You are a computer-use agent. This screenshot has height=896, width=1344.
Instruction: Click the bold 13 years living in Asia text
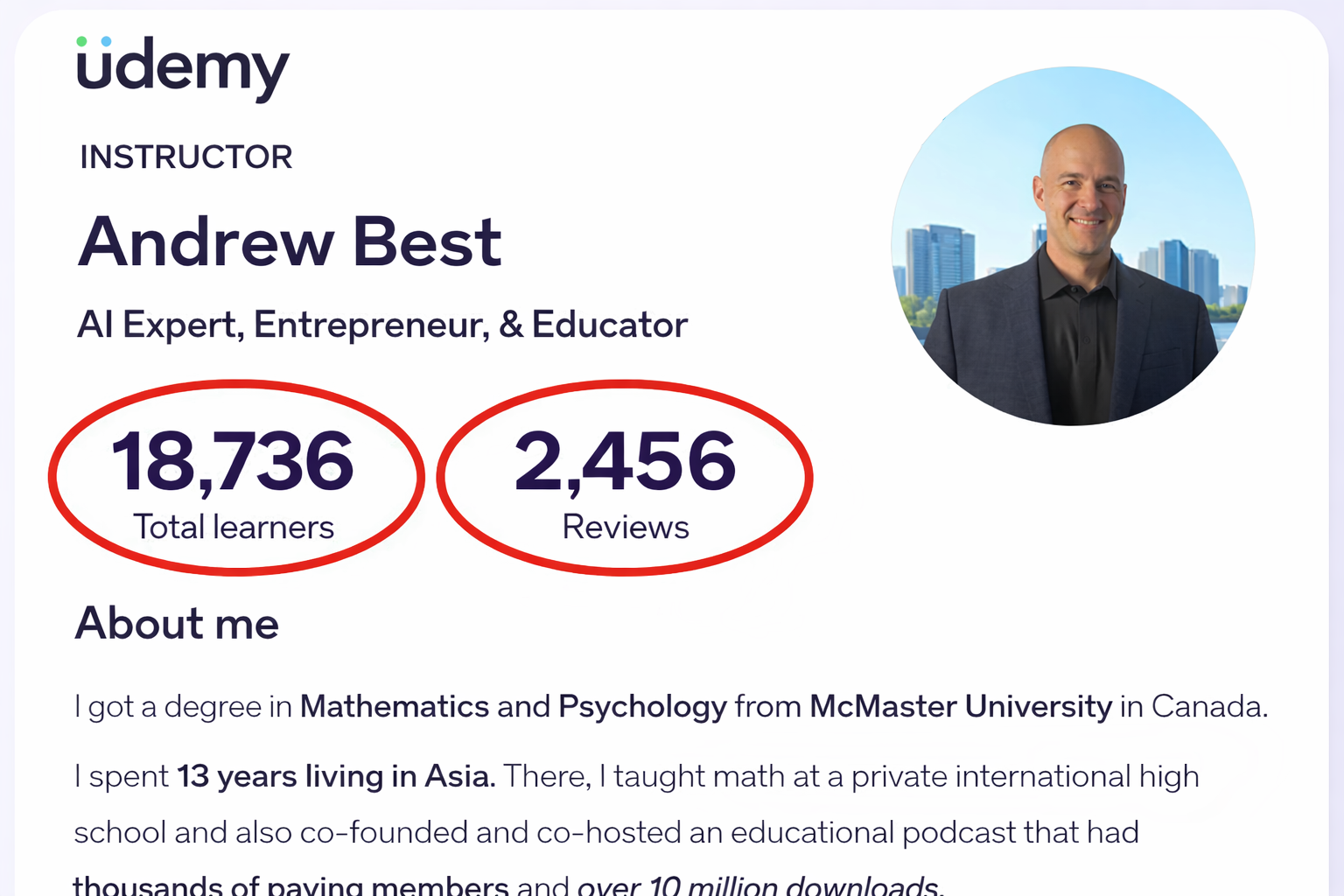tap(336, 776)
